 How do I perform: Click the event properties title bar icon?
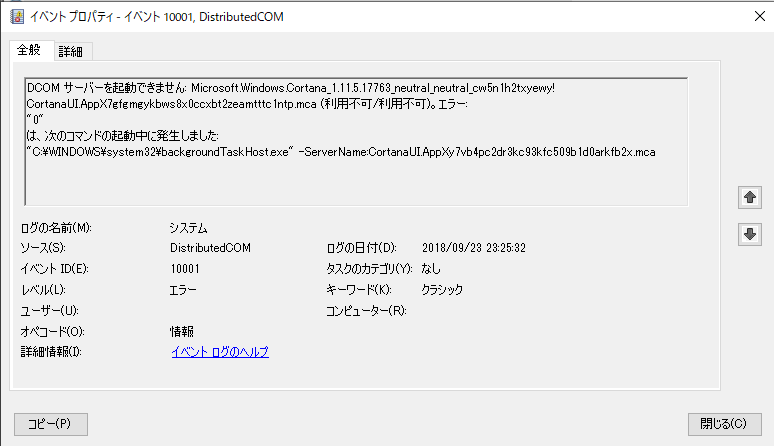17,16
